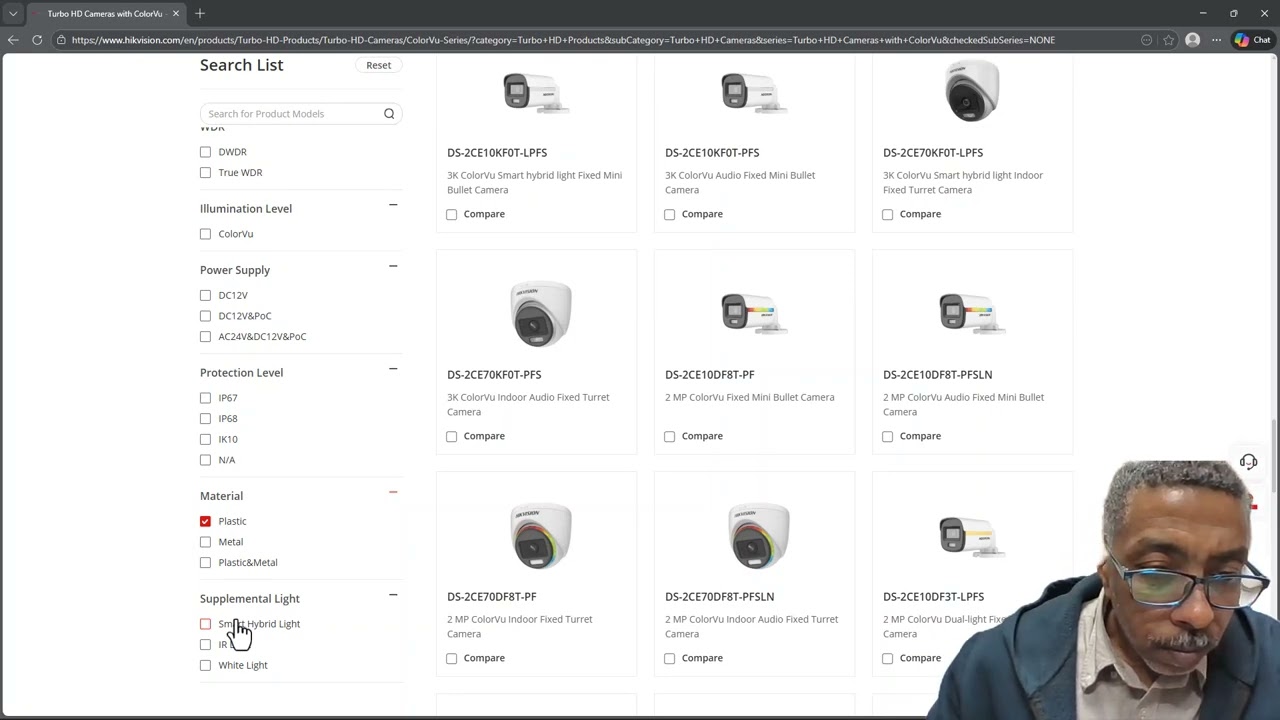Check the Smart Hybrid Light filter
The height and width of the screenshot is (720, 1280).
[x=205, y=624]
